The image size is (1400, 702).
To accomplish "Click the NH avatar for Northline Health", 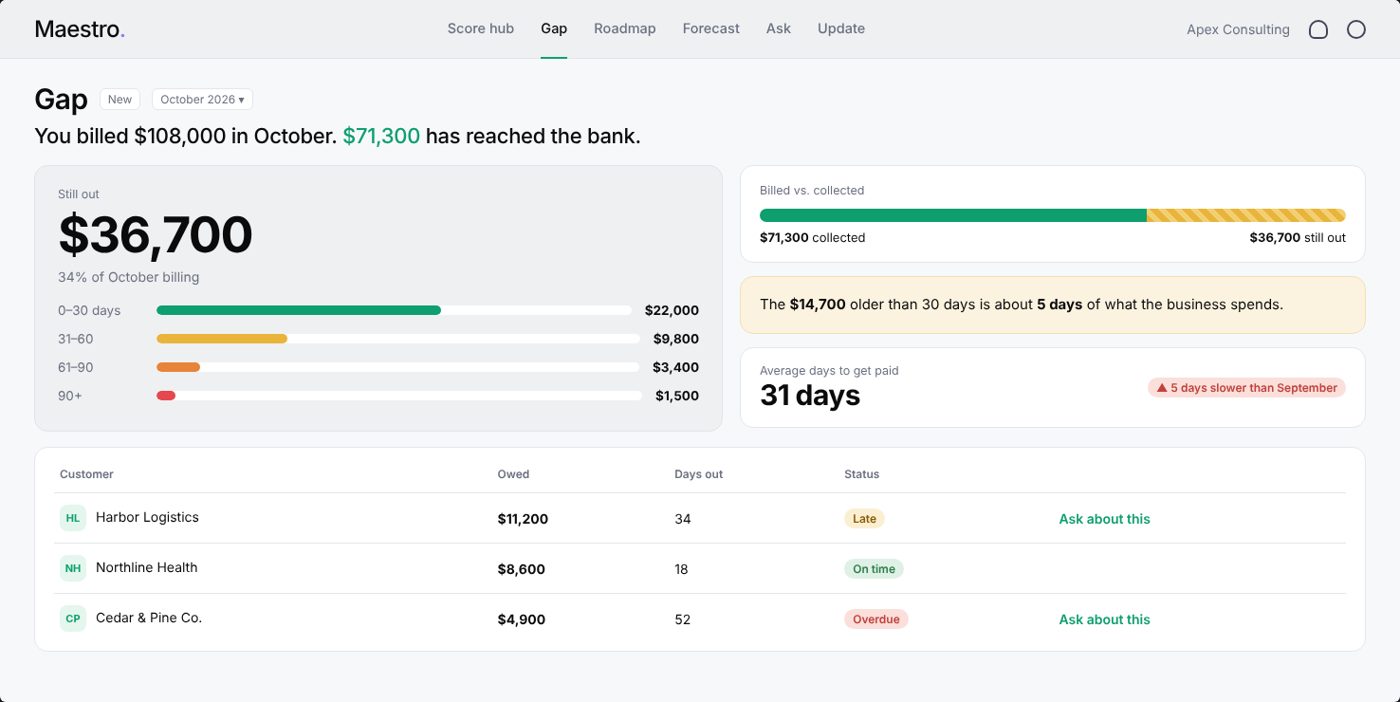I will click(73, 568).
